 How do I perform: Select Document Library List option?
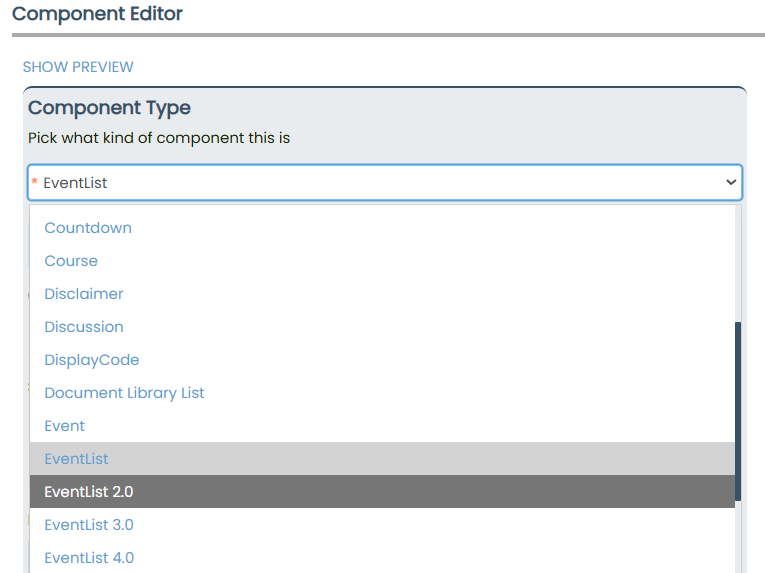click(124, 393)
